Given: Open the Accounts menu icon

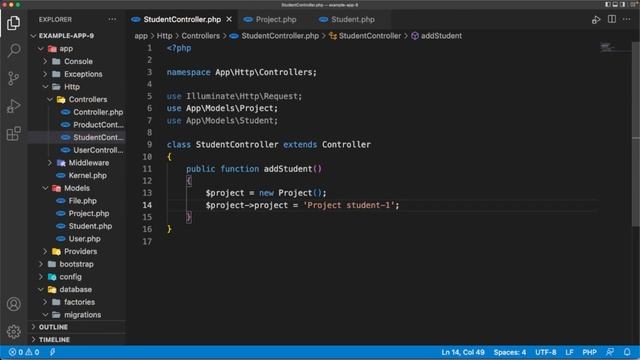Looking at the screenshot, I should tap(13, 304).
